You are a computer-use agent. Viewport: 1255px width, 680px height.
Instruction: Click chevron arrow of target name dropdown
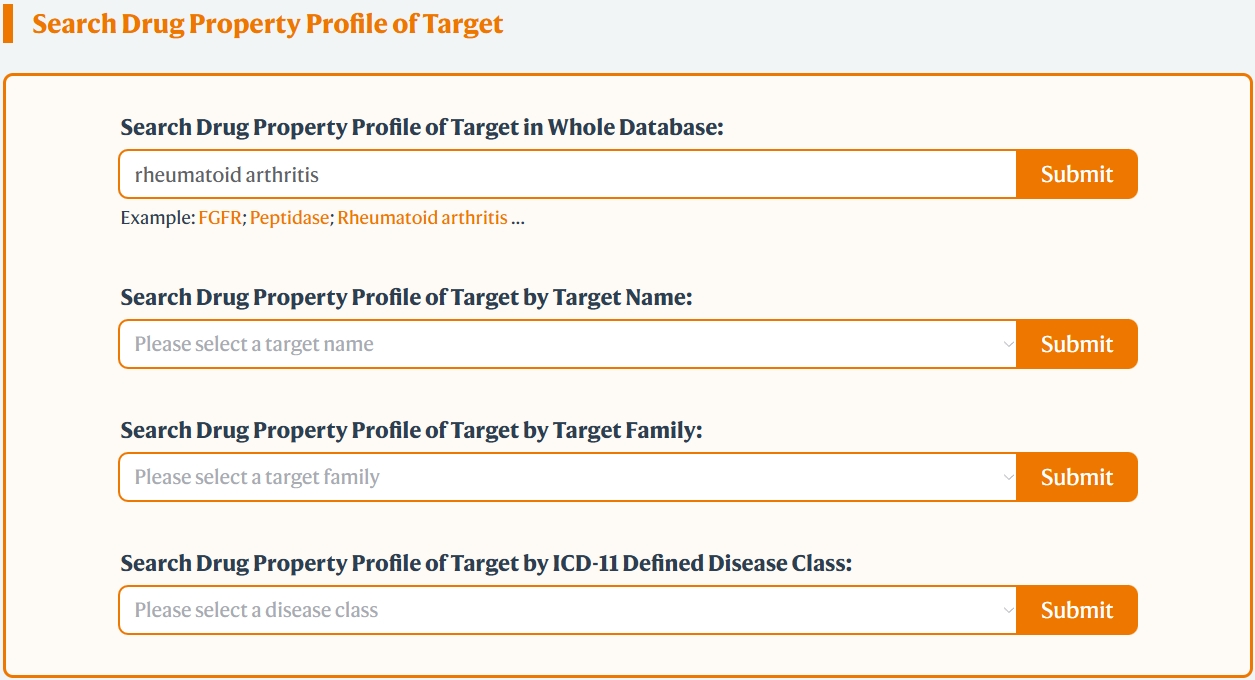coord(1008,345)
